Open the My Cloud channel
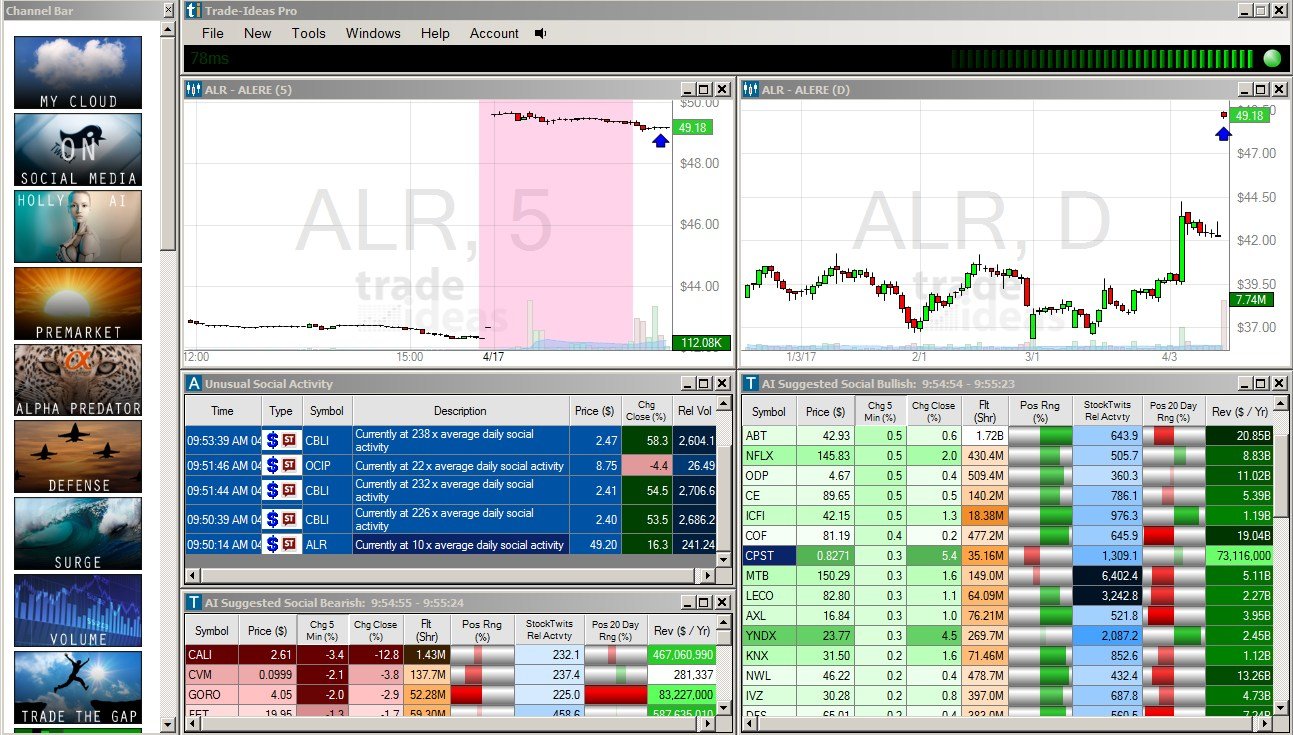Screen dimensions: 1293x735 pyautogui.click(x=78, y=73)
